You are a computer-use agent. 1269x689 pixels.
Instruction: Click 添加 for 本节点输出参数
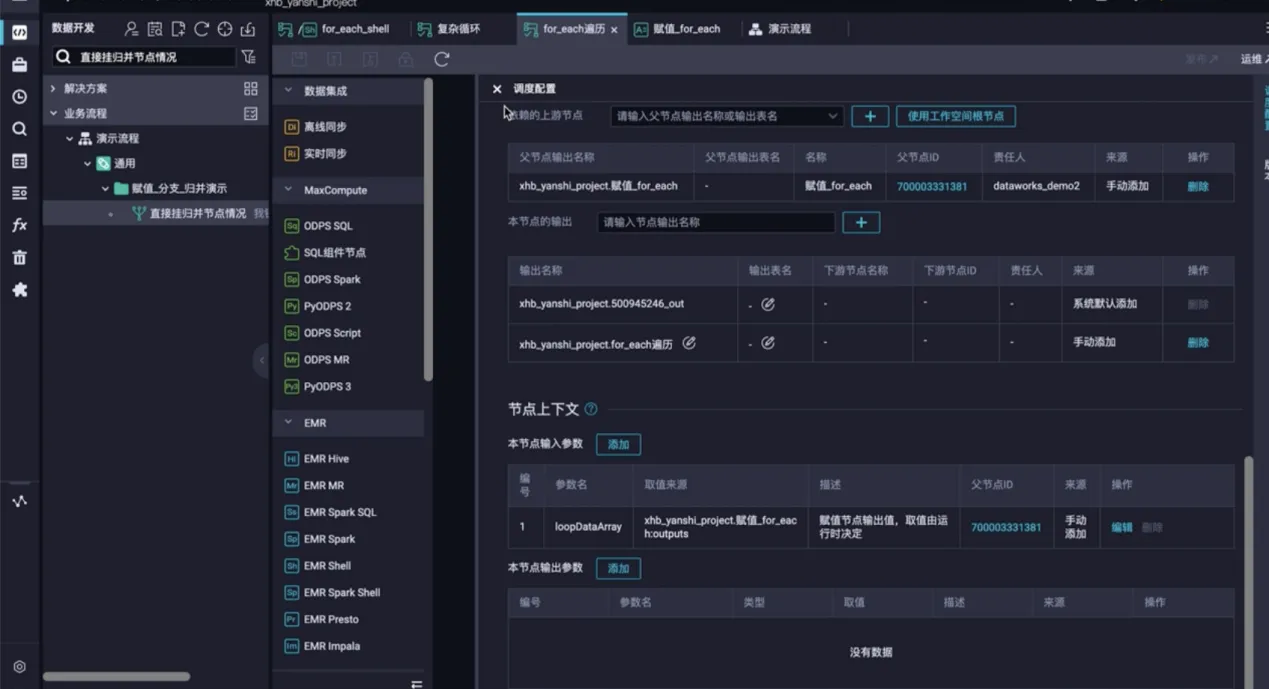pyautogui.click(x=618, y=568)
